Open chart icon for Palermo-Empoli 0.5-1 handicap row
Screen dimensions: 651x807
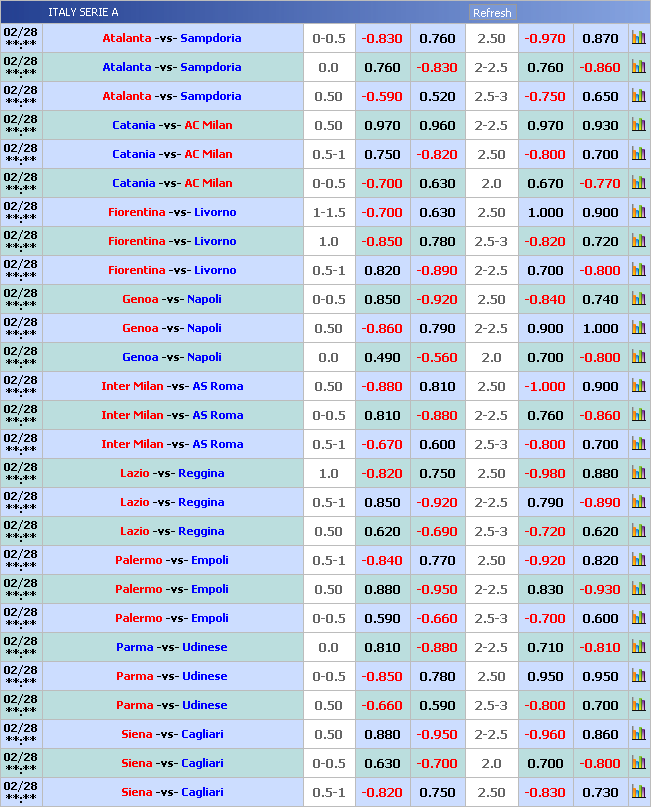point(639,559)
